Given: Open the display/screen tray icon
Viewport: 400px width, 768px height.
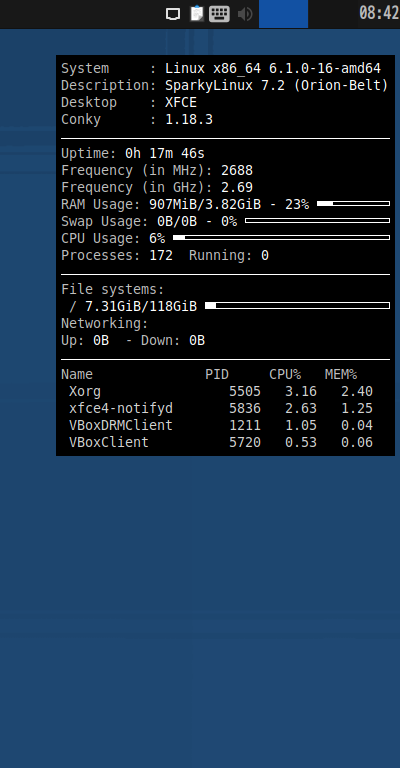Looking at the screenshot, I should 173,14.
